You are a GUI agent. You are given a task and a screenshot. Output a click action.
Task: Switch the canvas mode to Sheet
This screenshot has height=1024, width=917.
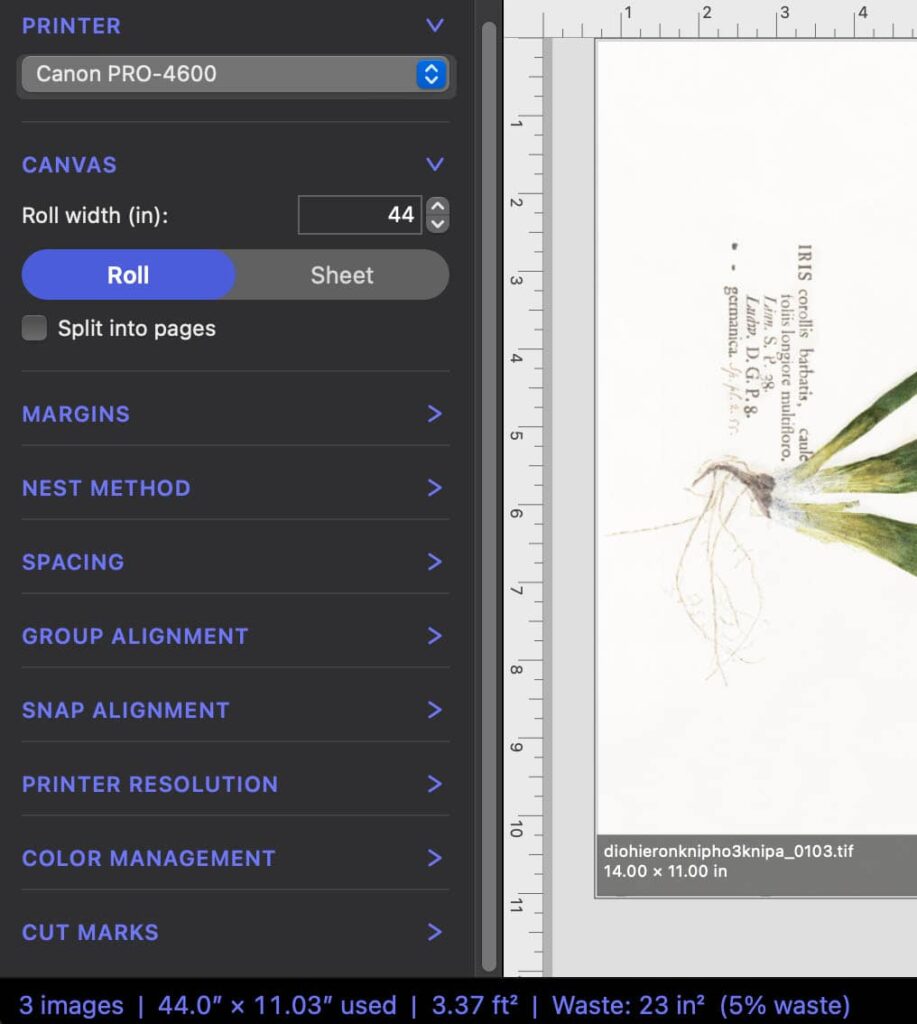342,275
